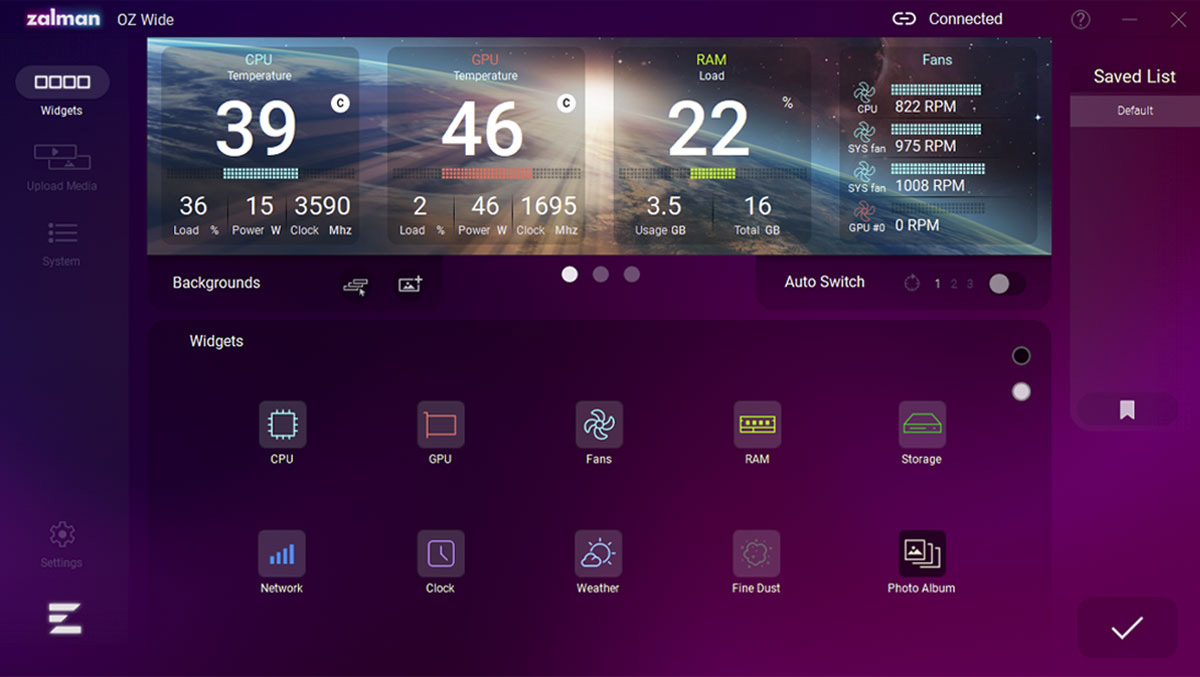Add the Clock widget
Screen dimensions: 1200x677
click(440, 553)
